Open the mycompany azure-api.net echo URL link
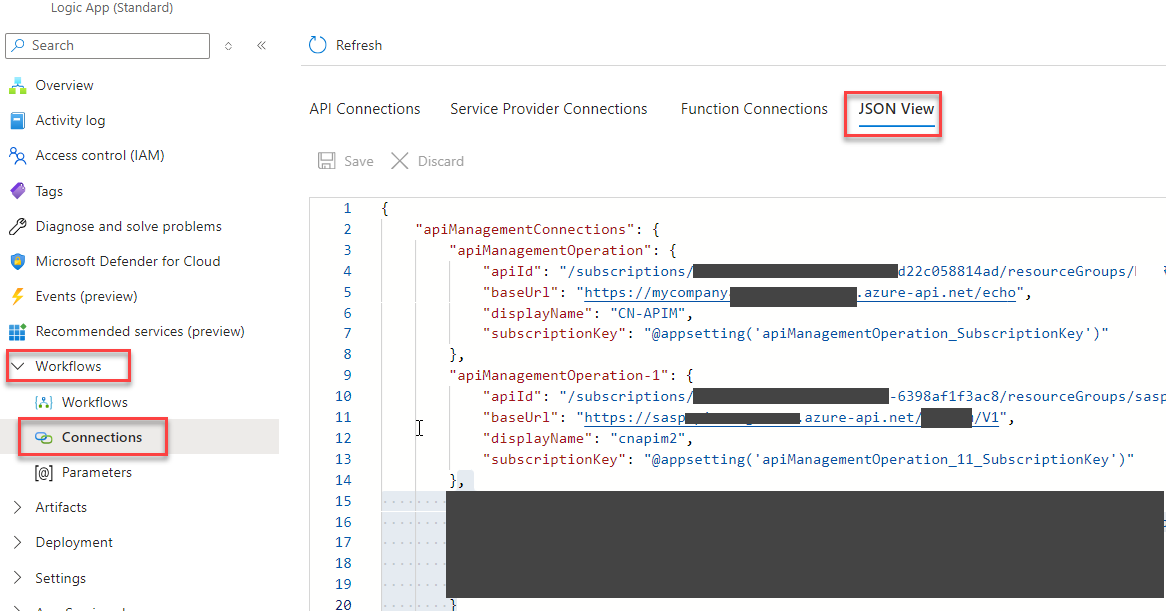The height and width of the screenshot is (611, 1166). [655, 293]
